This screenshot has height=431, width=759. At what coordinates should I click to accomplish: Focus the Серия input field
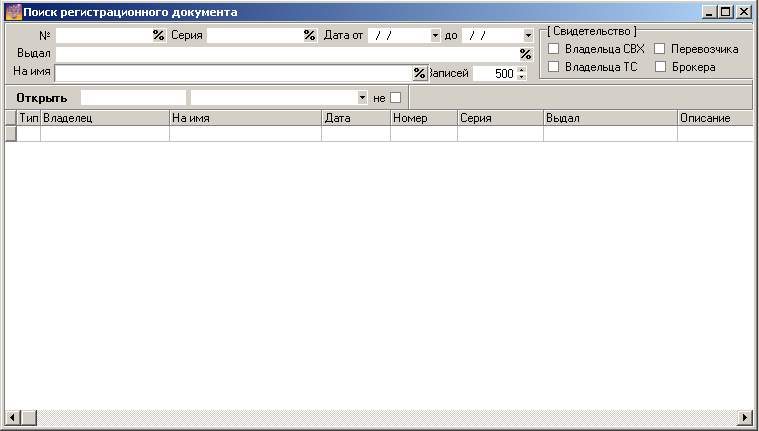point(255,35)
